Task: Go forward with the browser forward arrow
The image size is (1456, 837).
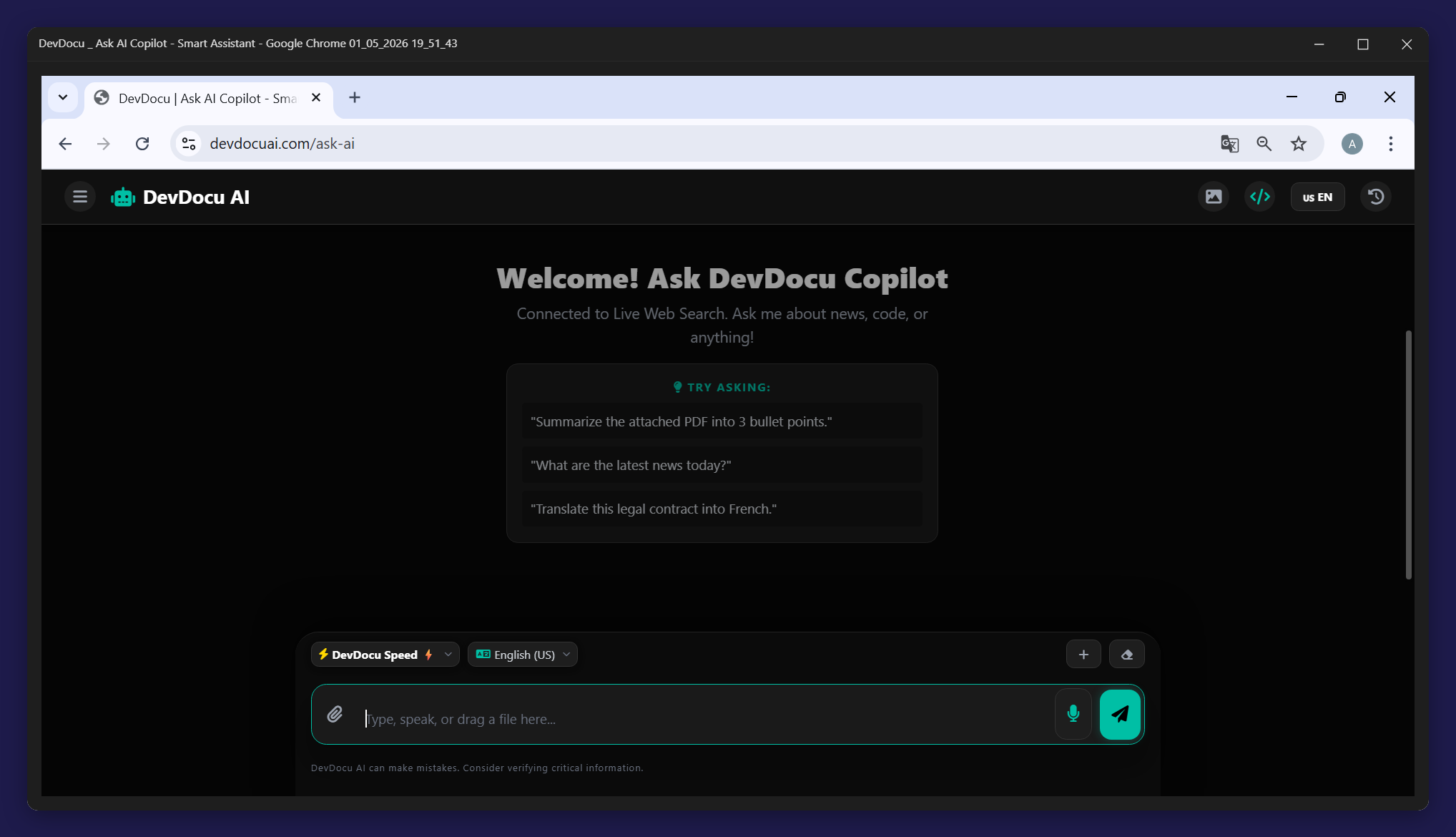Action: 104,144
